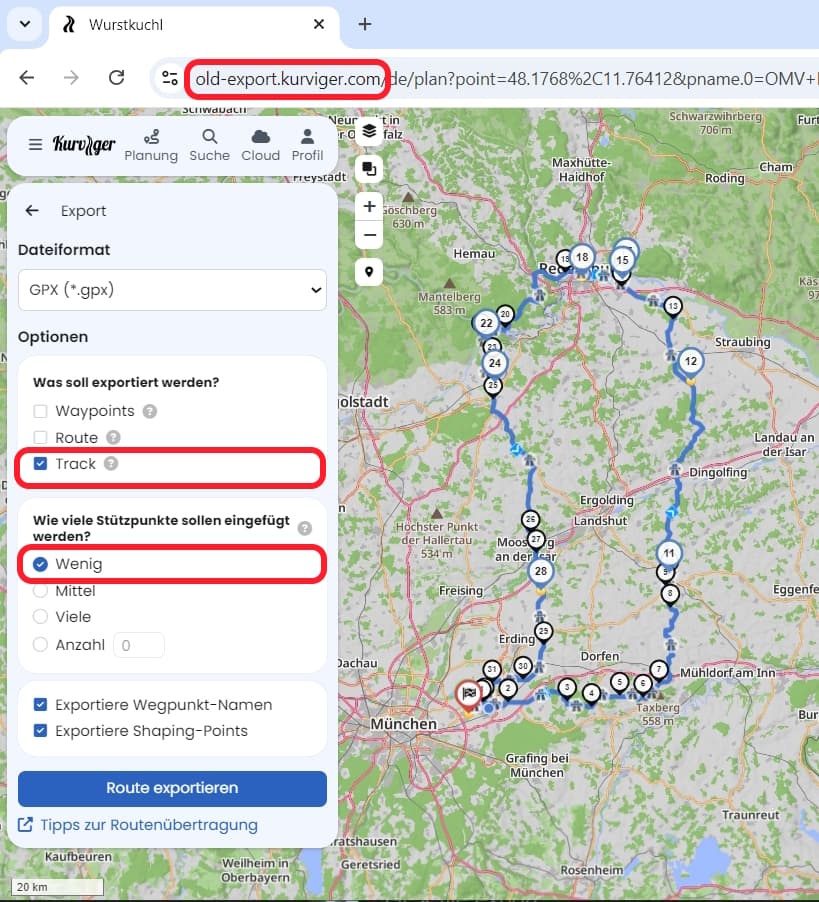Zoom out the map with minus button

point(369,235)
